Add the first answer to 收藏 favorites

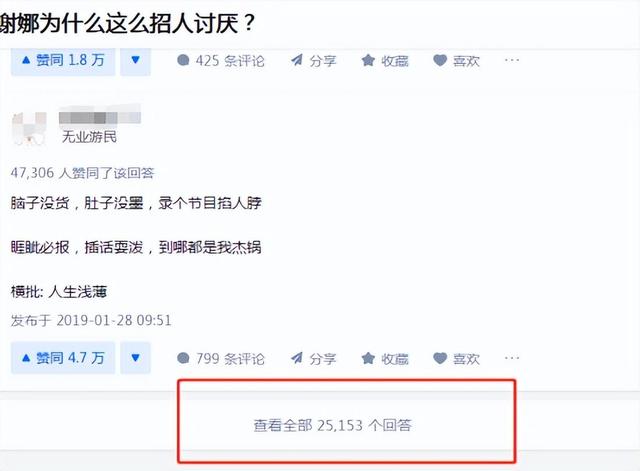tap(385, 61)
